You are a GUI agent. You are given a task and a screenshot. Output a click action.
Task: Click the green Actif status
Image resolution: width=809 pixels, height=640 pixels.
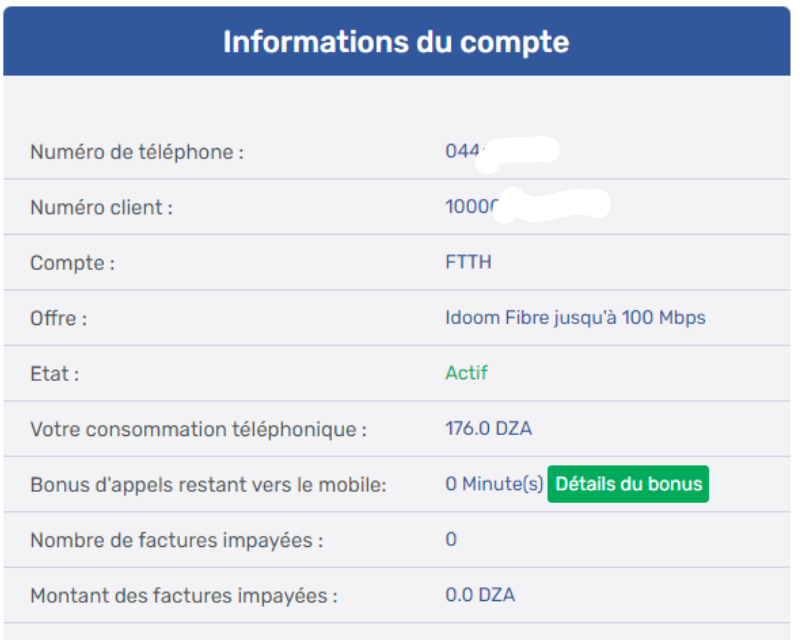pyautogui.click(x=466, y=373)
